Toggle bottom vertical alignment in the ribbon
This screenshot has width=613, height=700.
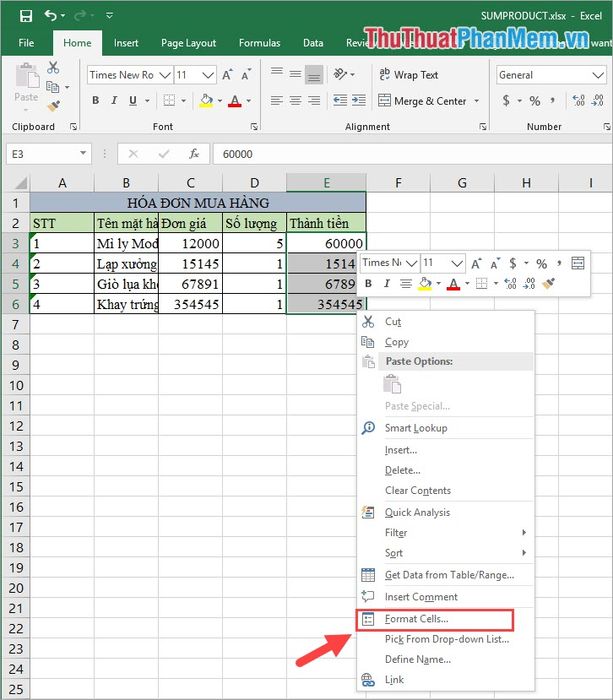coord(314,74)
